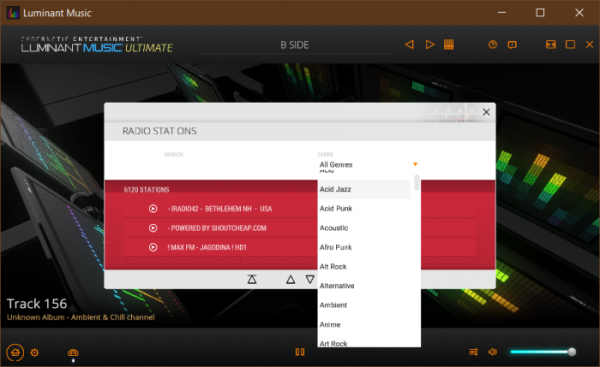The image size is (600, 367).
Task: Go to previous visualization with left arrow
Action: [x=409, y=45]
